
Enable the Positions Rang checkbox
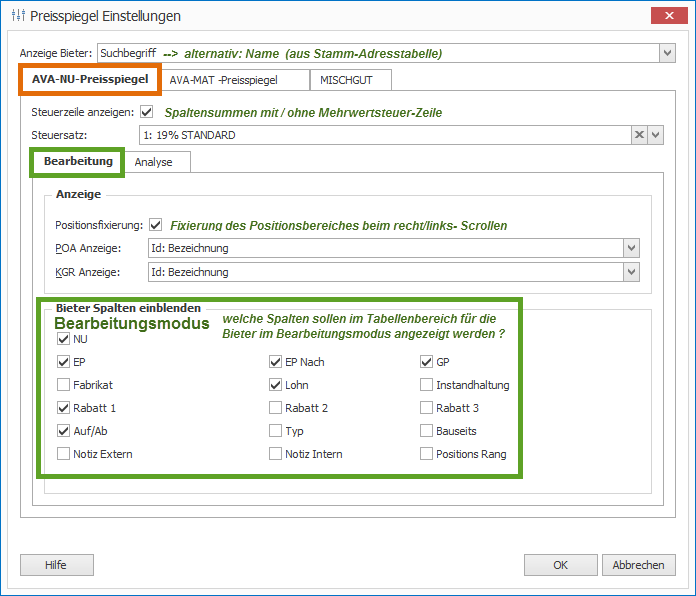pyautogui.click(x=427, y=454)
